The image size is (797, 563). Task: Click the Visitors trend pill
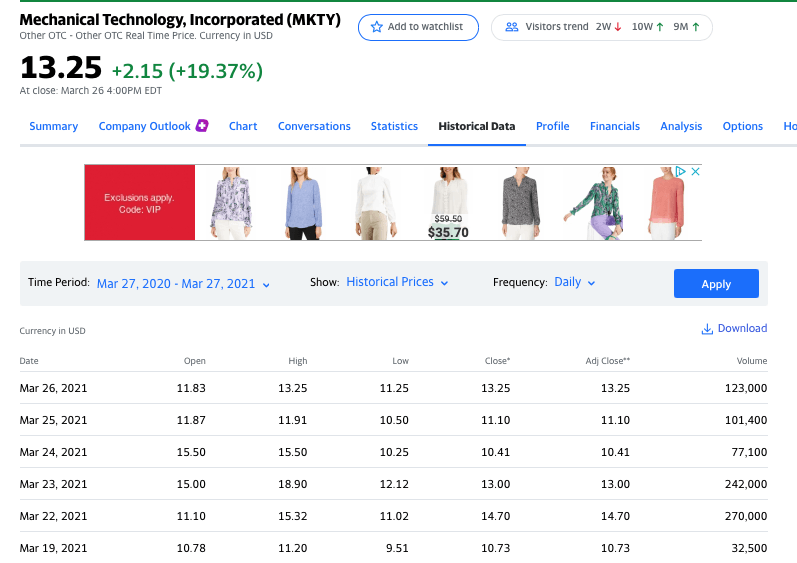(x=602, y=27)
